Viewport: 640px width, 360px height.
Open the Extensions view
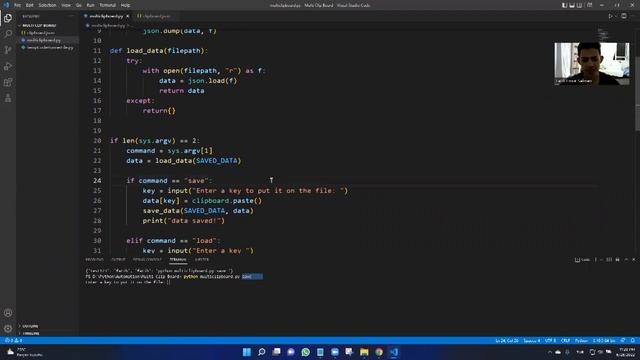click(8, 82)
